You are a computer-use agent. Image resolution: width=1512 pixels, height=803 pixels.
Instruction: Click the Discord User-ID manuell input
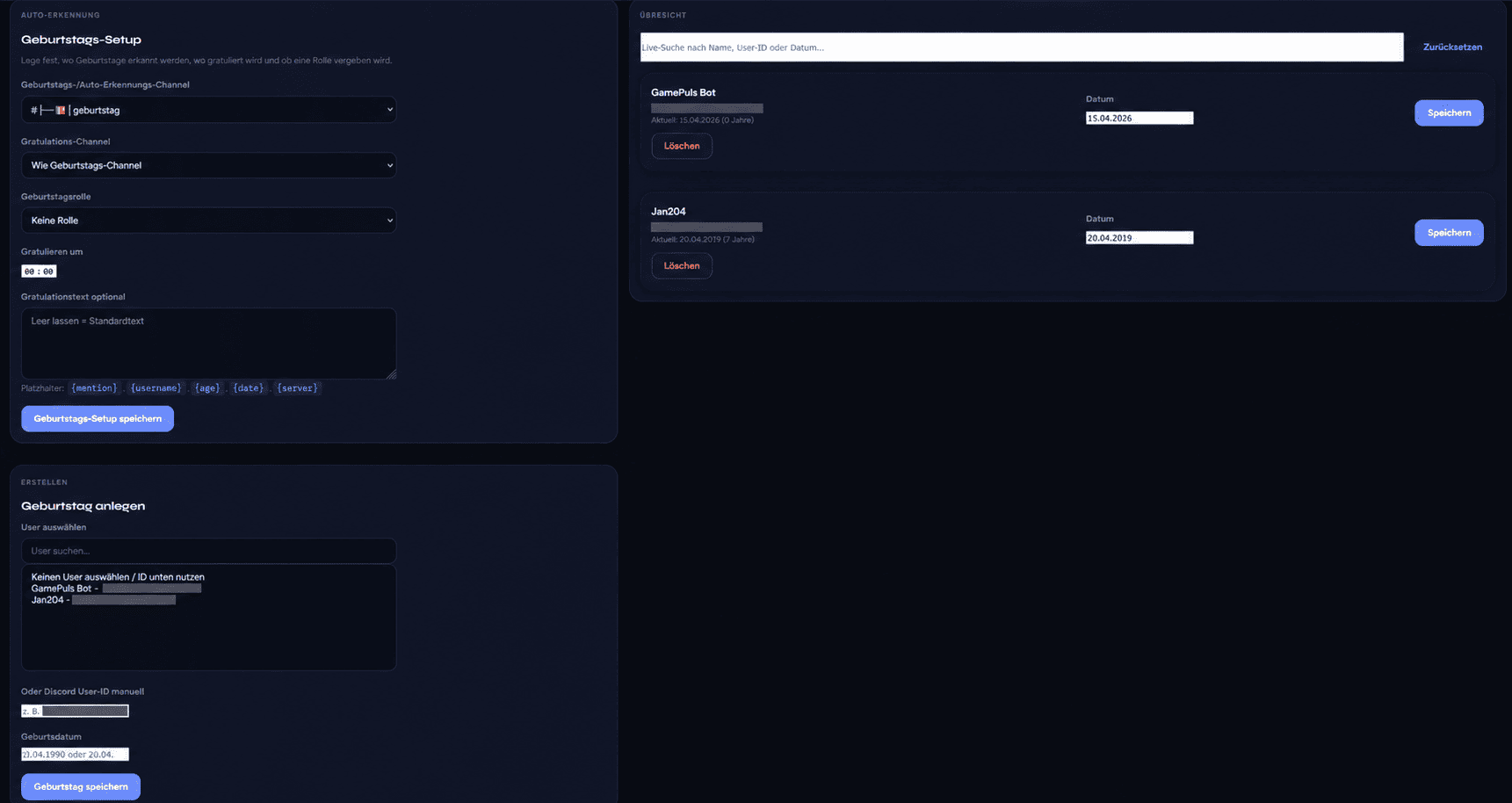[75, 711]
